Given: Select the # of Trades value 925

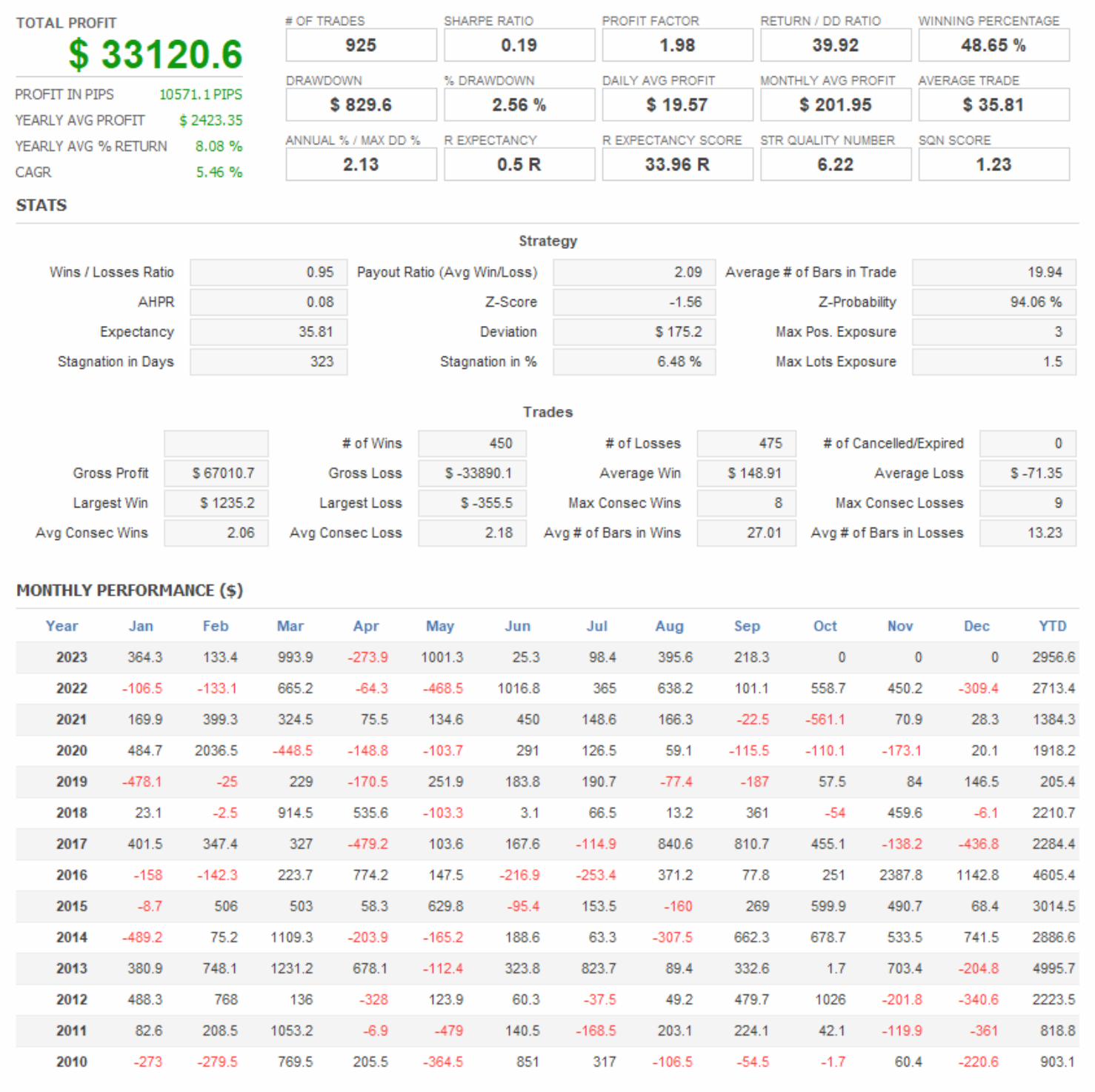Looking at the screenshot, I should coord(361,45).
